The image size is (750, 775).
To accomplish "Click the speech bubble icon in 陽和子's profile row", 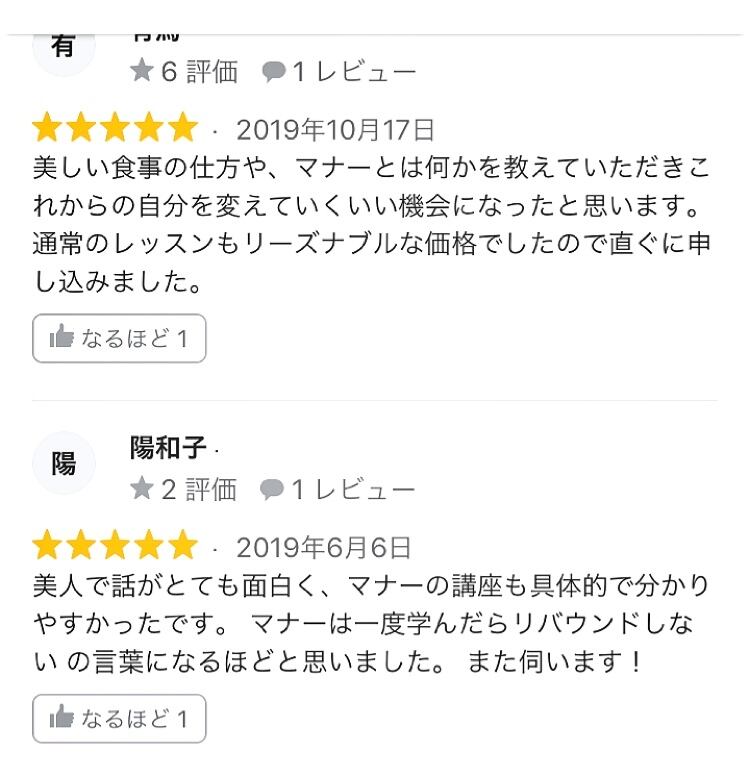I will 272,489.
